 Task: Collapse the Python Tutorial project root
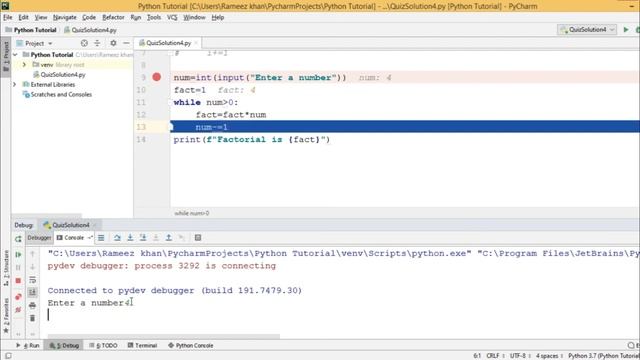15,55
